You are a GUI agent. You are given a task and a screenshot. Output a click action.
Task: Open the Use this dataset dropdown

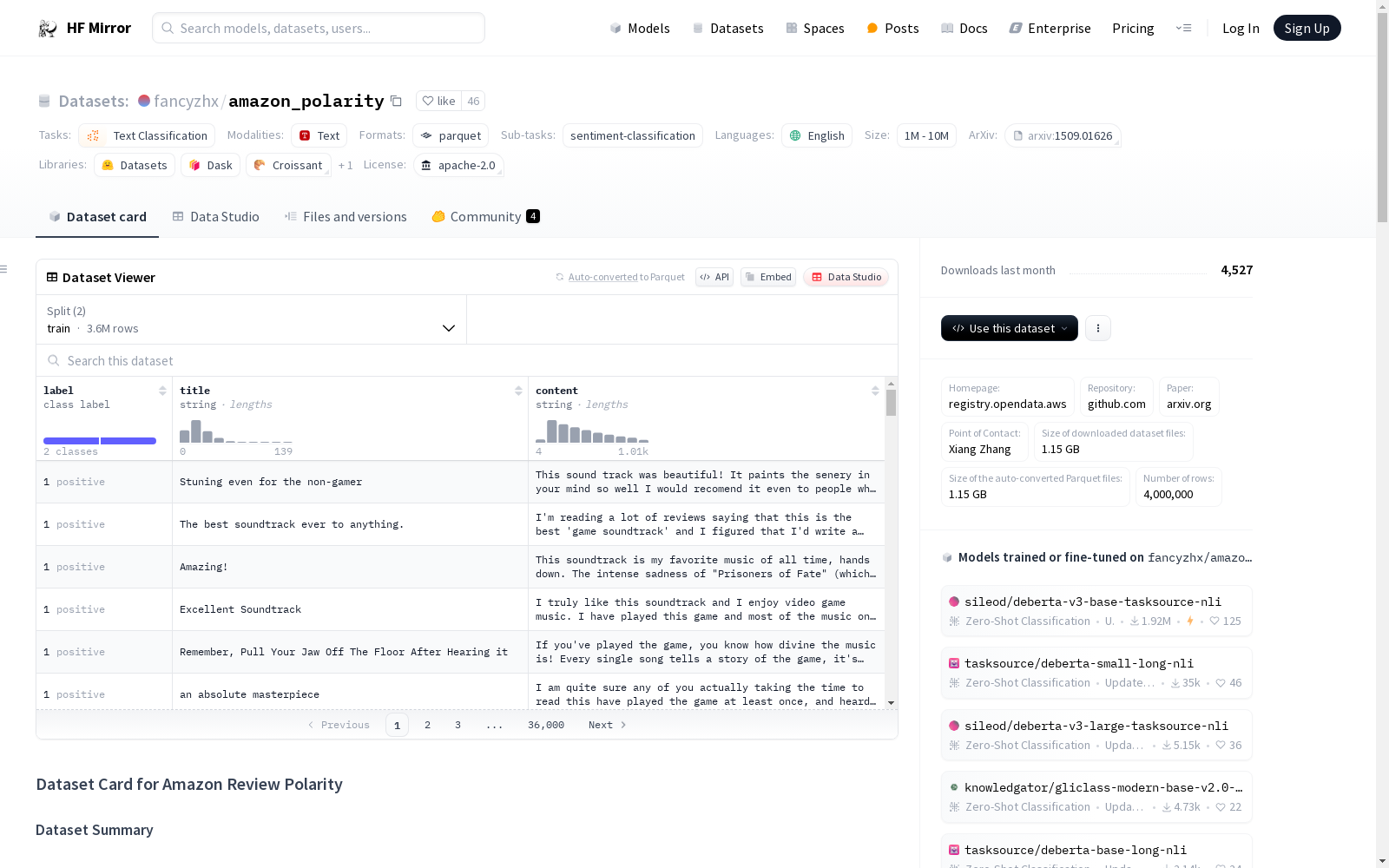(x=1010, y=328)
